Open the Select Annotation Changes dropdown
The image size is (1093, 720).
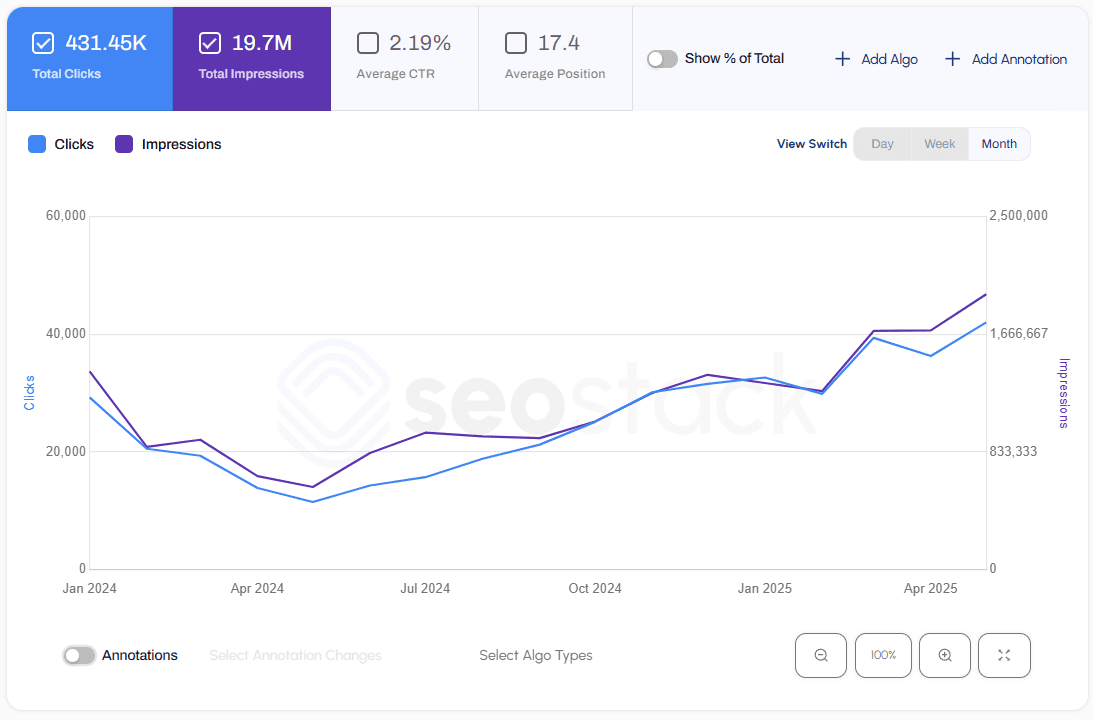pos(295,655)
